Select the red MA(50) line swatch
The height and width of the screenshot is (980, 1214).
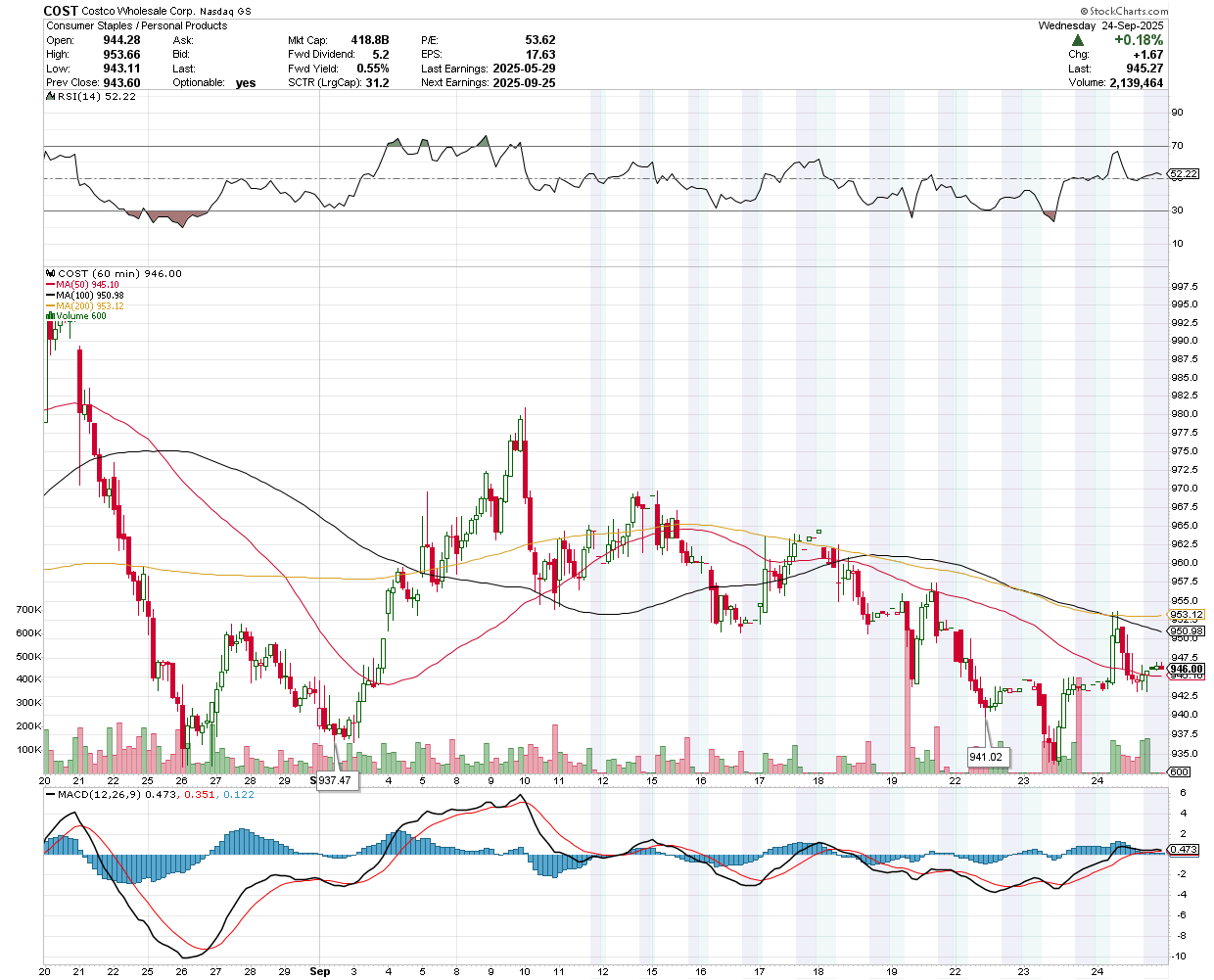click(51, 285)
